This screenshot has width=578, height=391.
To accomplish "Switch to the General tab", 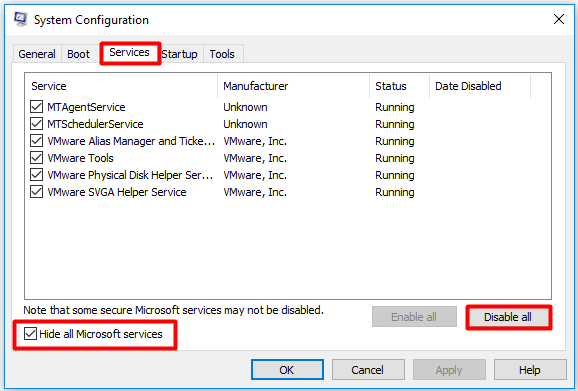I will click(37, 54).
